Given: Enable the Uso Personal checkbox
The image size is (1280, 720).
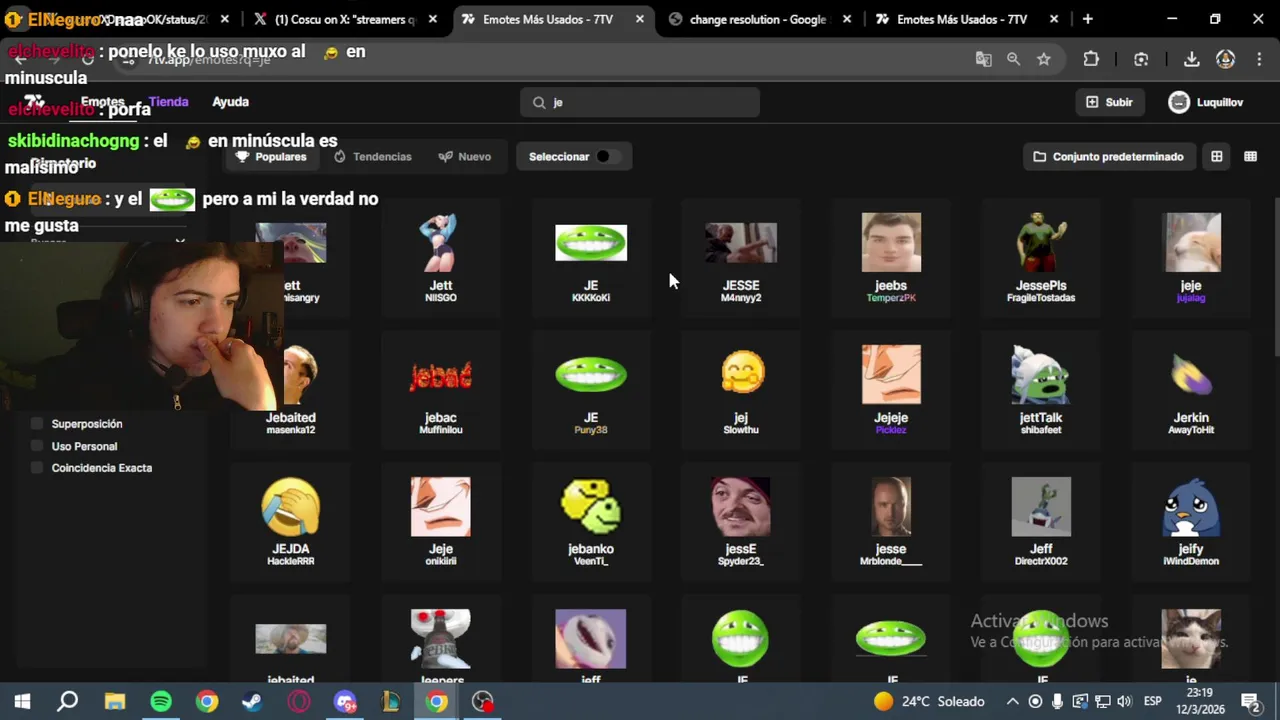Looking at the screenshot, I should (38, 446).
